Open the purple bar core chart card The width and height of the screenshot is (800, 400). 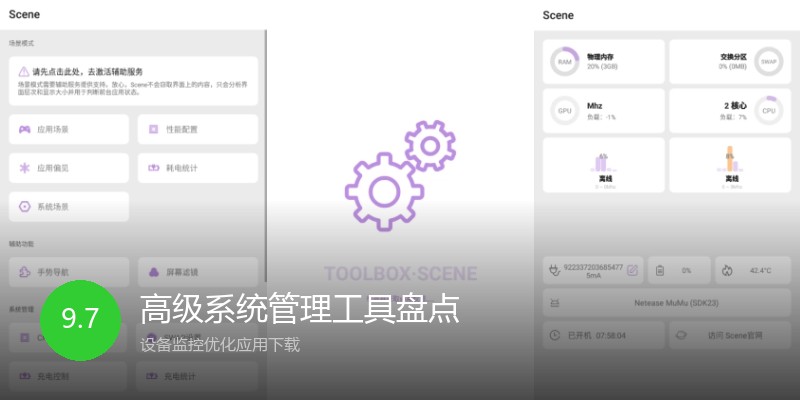pos(604,165)
